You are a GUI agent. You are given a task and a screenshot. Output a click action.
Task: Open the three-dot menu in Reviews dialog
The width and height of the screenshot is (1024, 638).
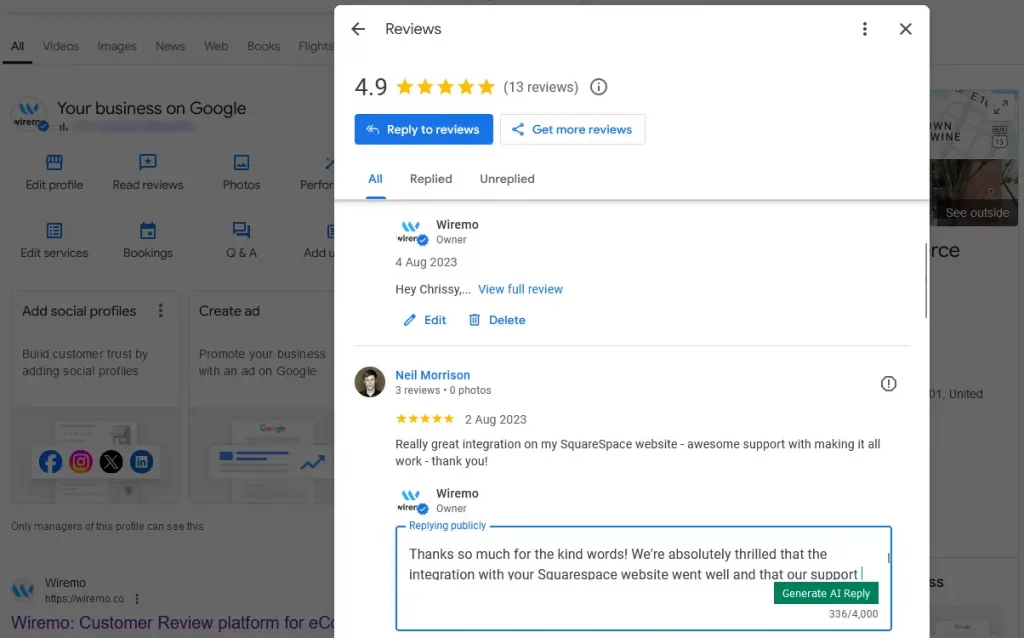[x=865, y=29]
